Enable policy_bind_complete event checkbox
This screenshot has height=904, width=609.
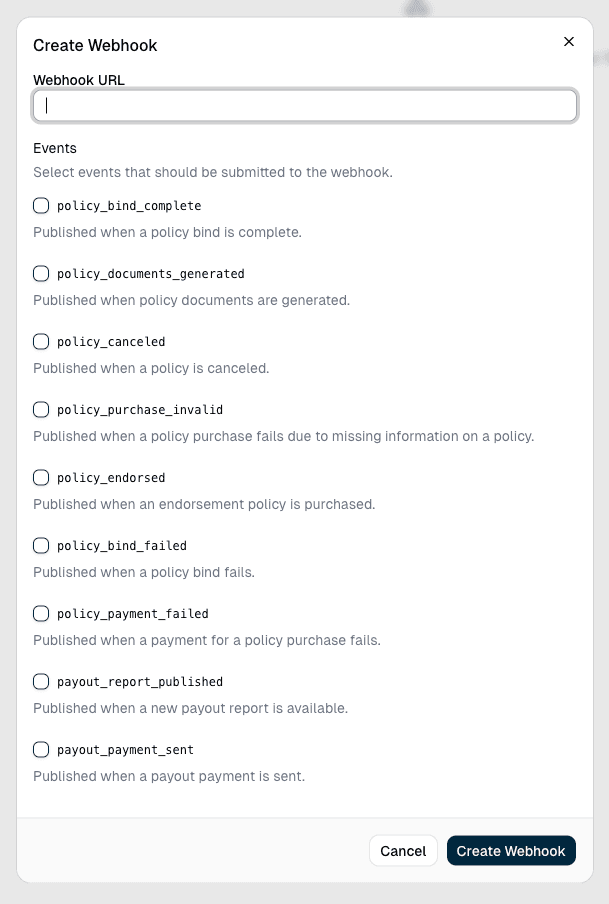pyautogui.click(x=41, y=206)
